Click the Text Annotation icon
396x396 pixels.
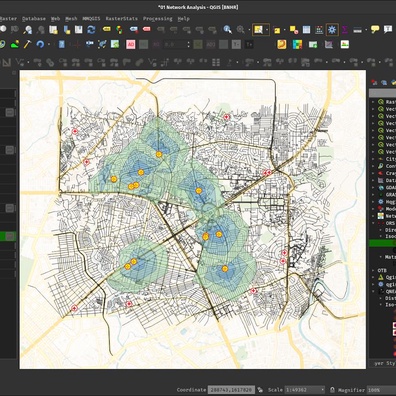point(388,29)
